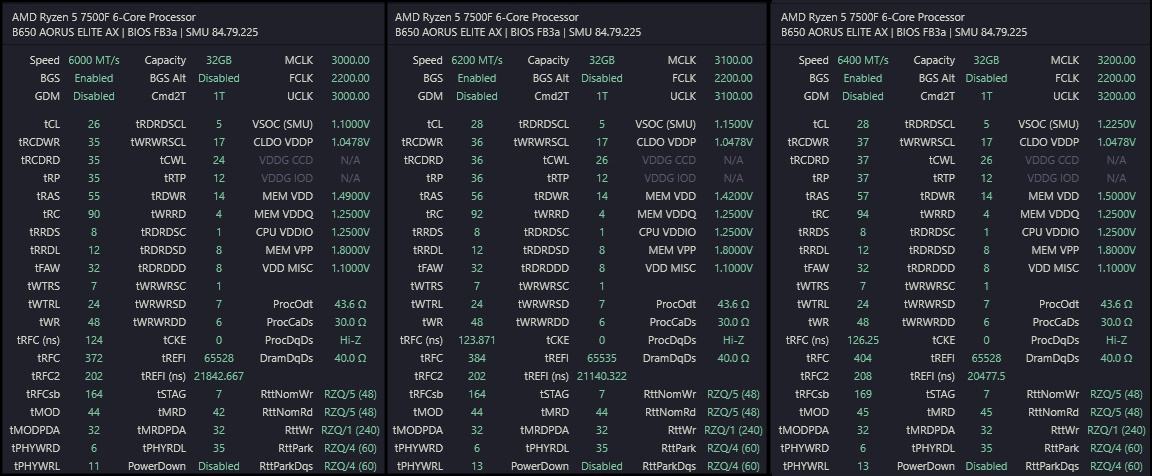Select the MCLK value 3100.00
1152x476 pixels.
point(734,60)
